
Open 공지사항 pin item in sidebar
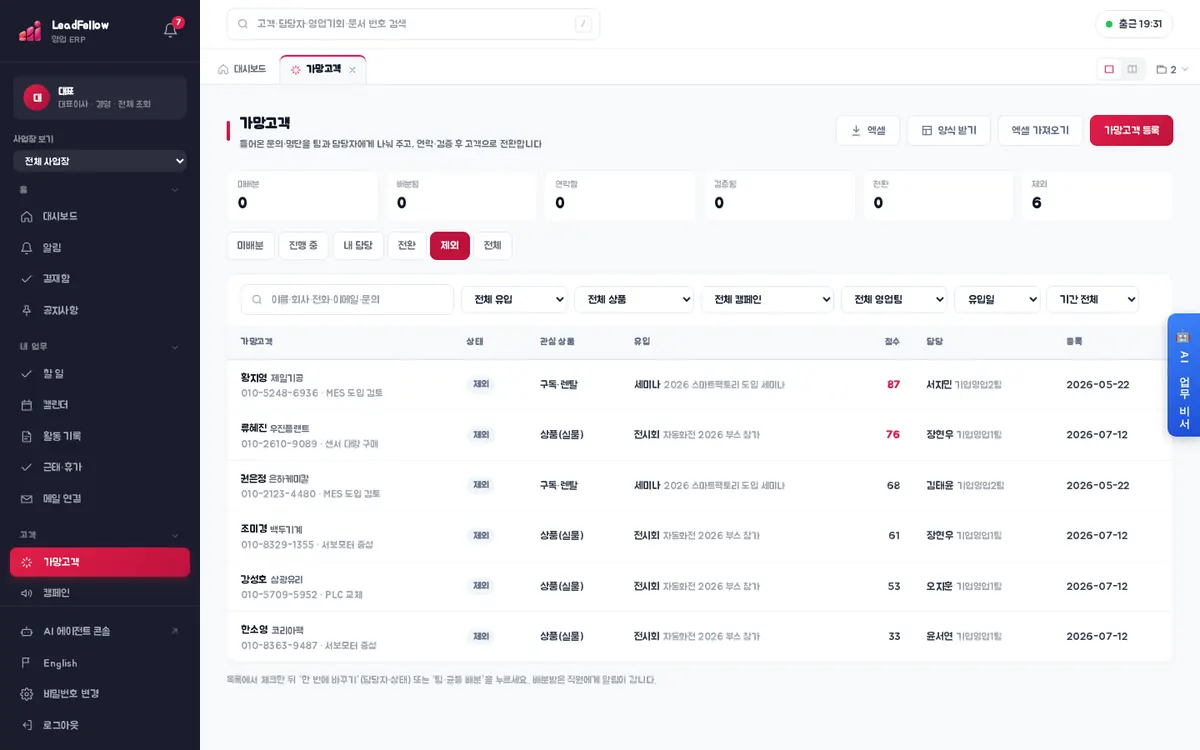[x=100, y=310]
